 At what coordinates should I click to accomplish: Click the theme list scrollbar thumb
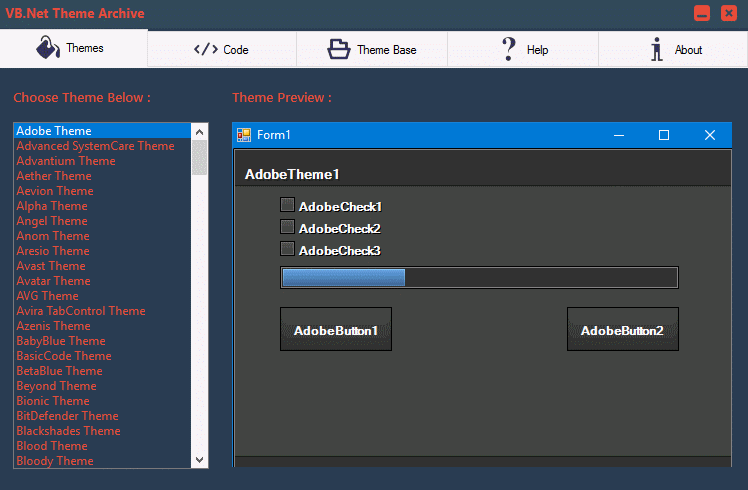point(199,157)
